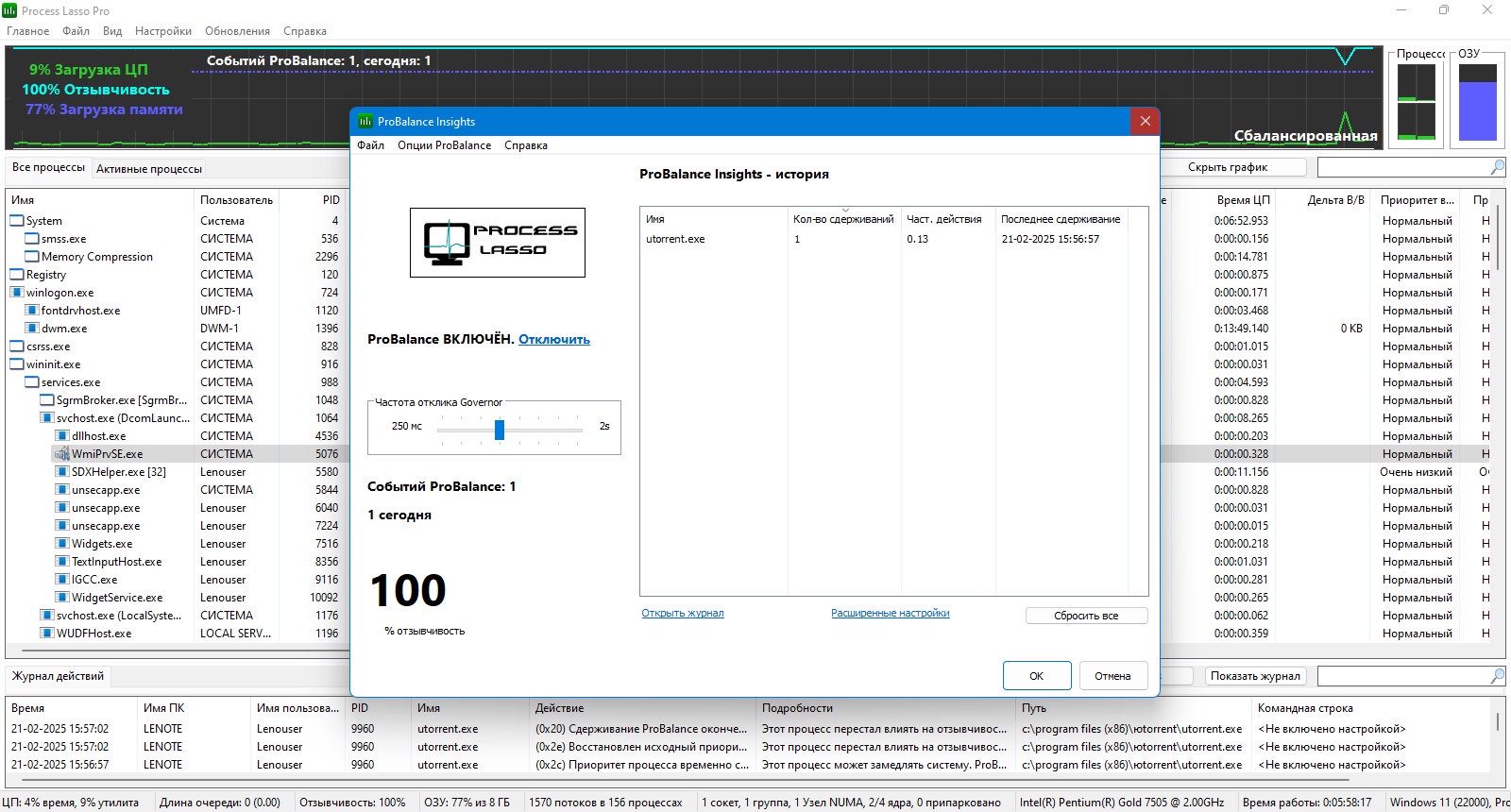The width and height of the screenshot is (1511, 812).
Task: Sort by Кол-во сдерживаний column header
Action: tap(844, 219)
